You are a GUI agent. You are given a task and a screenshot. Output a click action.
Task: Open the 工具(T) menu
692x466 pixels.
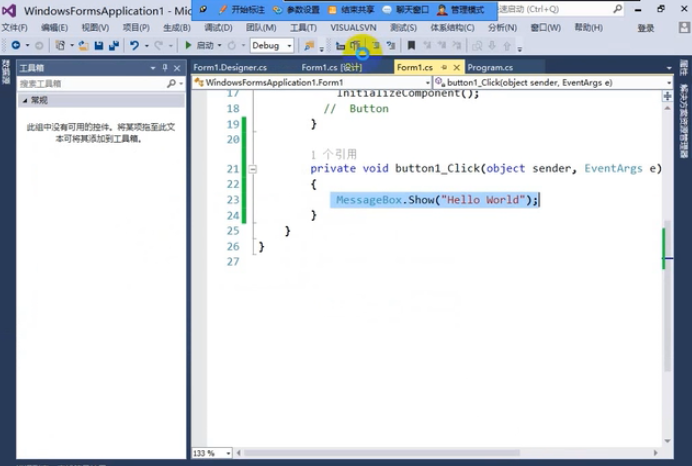pos(303,28)
